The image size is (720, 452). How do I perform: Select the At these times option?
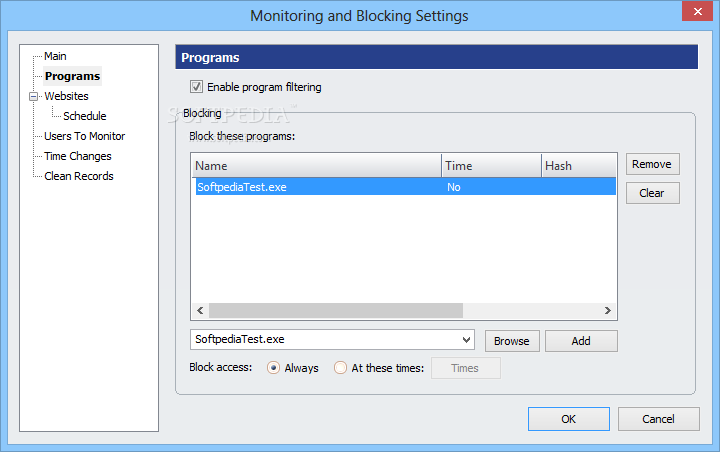340,368
